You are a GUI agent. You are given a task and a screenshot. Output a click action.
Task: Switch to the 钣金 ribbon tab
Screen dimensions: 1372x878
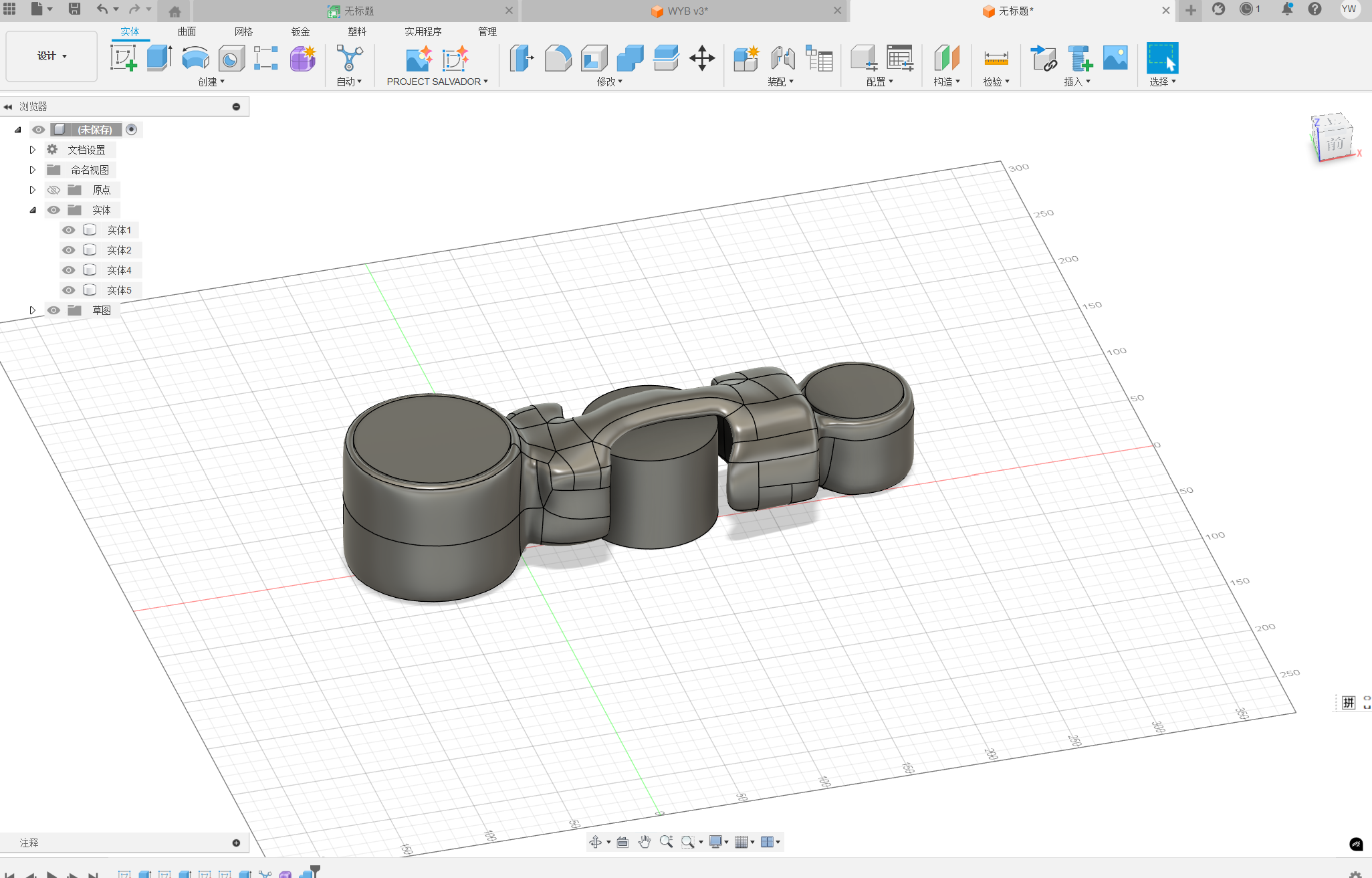tap(301, 31)
